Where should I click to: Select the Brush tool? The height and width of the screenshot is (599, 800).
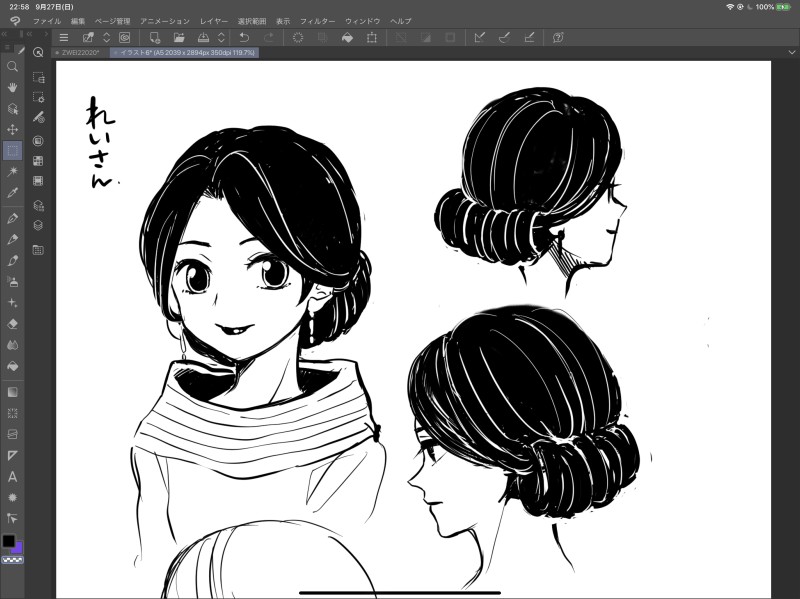[12, 261]
